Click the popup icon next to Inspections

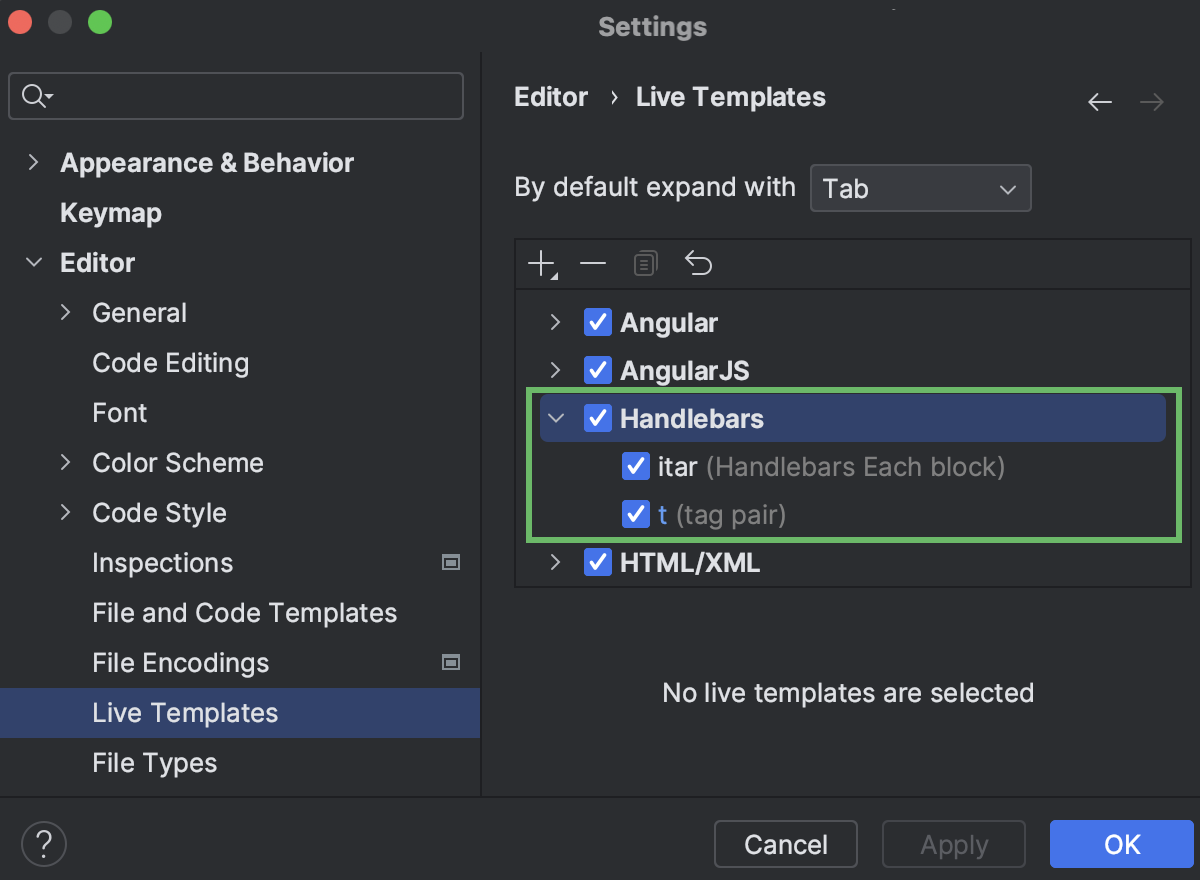pyautogui.click(x=451, y=563)
